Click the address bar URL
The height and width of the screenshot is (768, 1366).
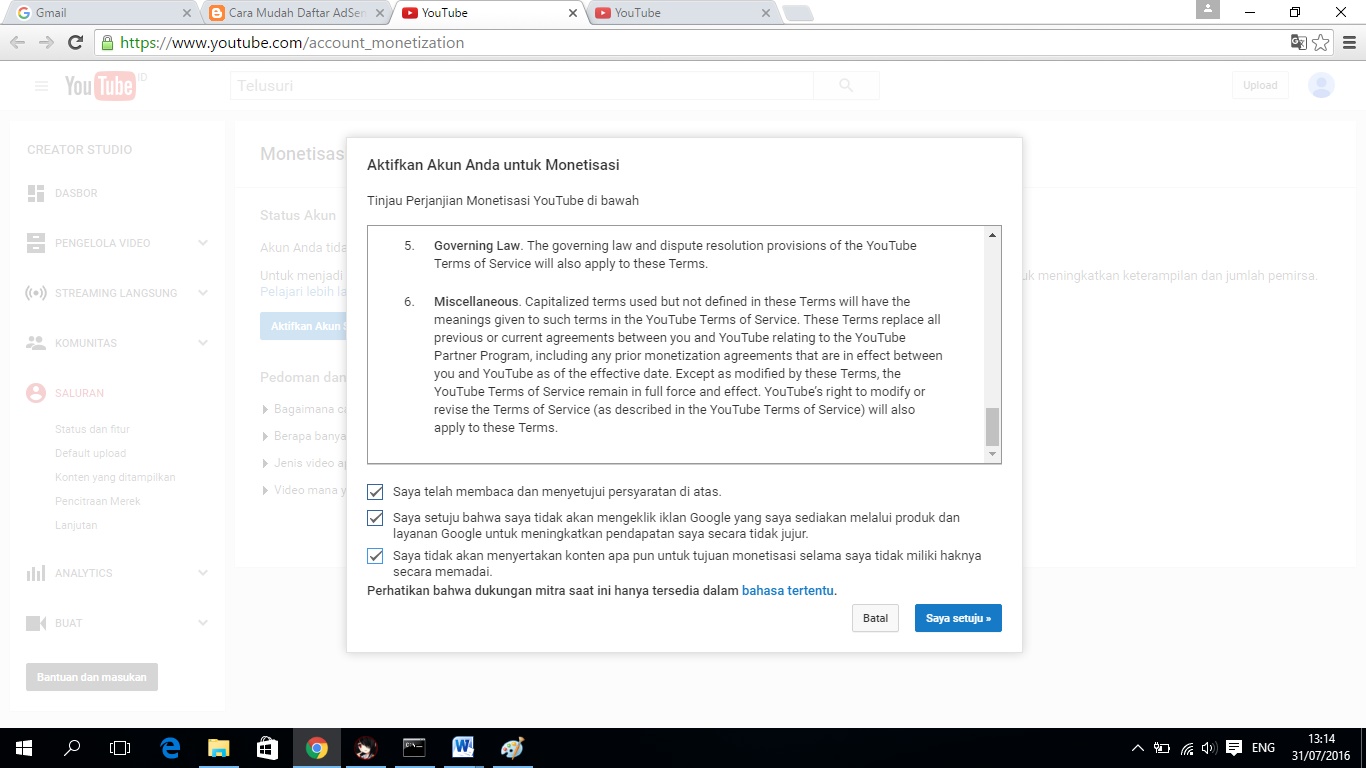(x=292, y=43)
